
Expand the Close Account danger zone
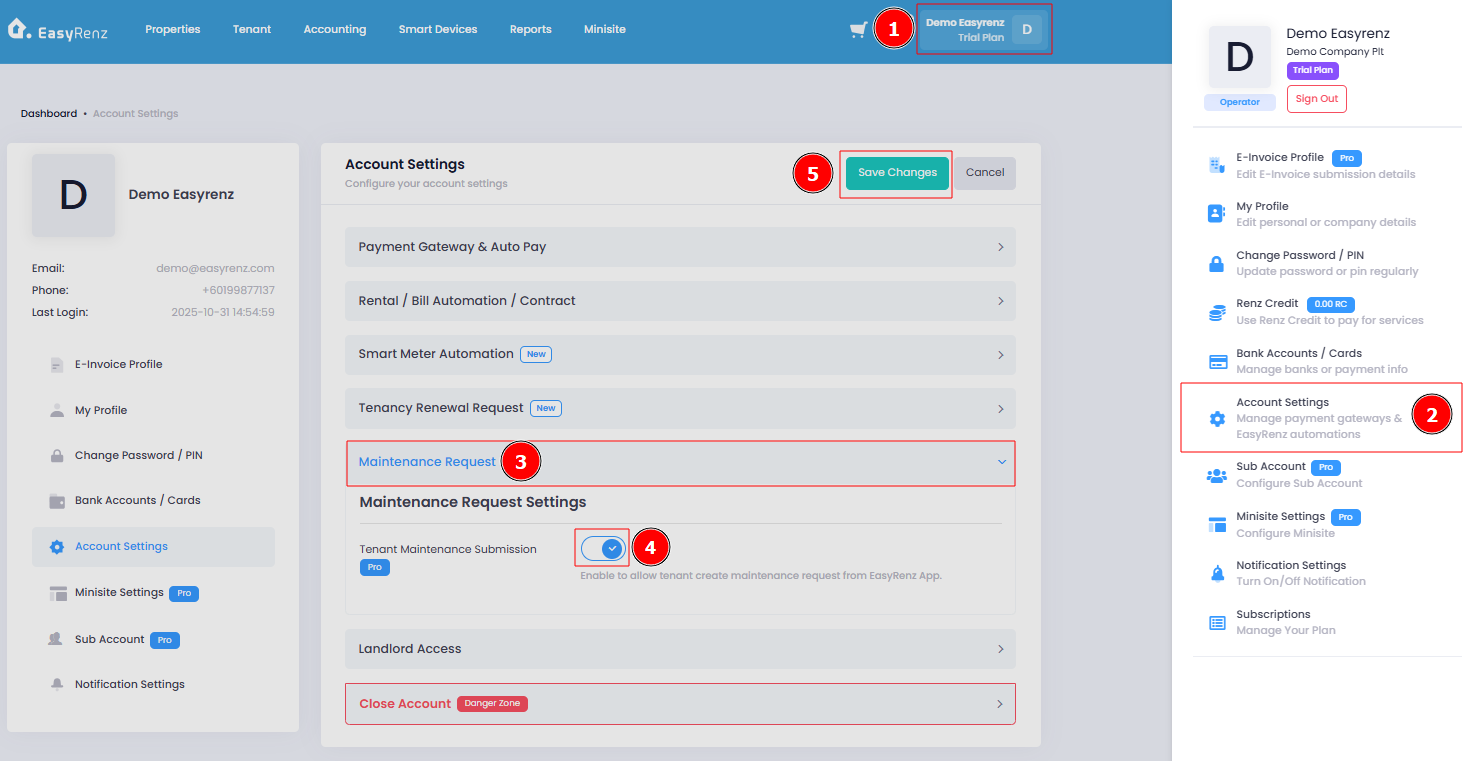680,704
